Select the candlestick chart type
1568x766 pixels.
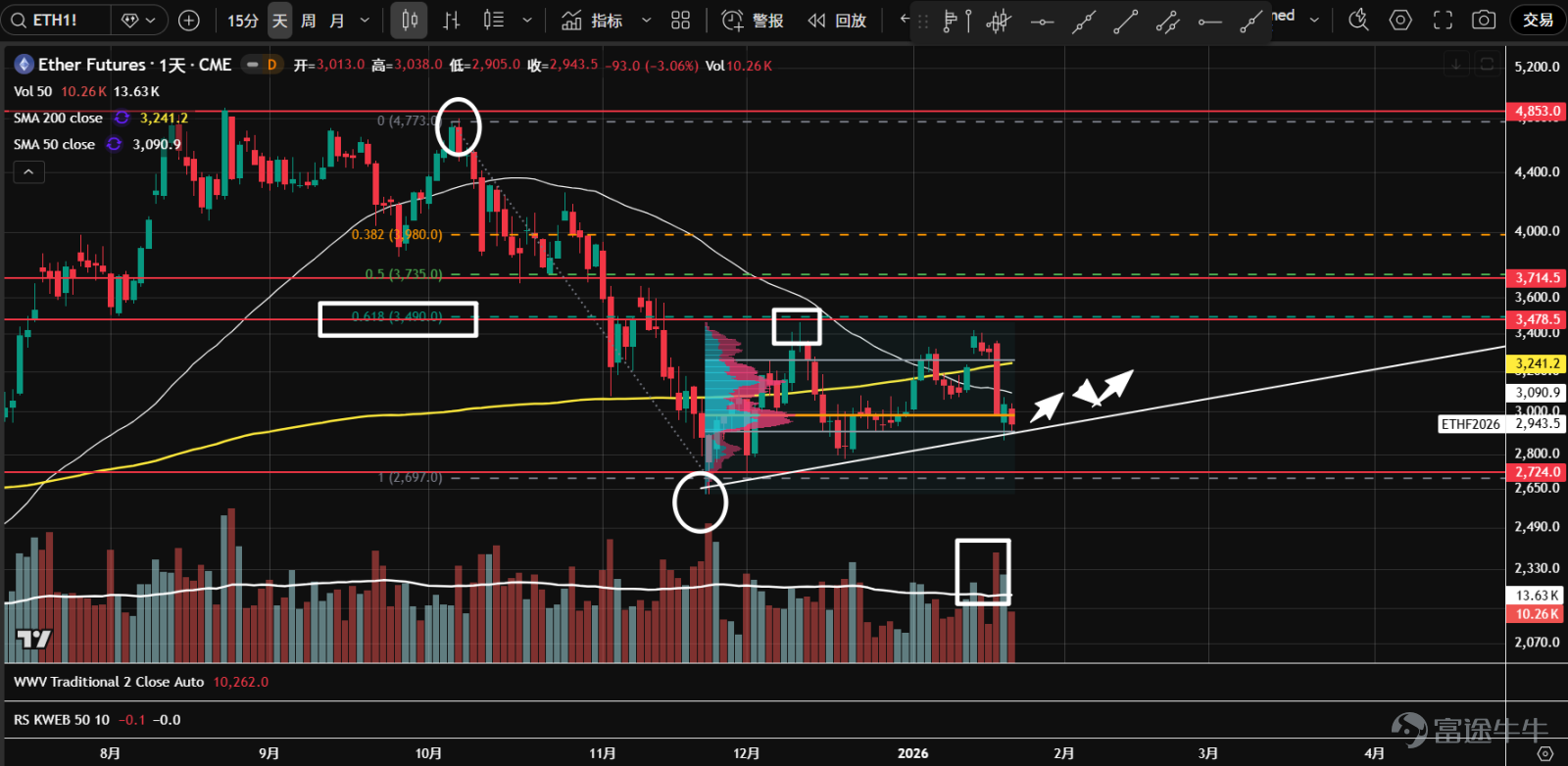[410, 20]
